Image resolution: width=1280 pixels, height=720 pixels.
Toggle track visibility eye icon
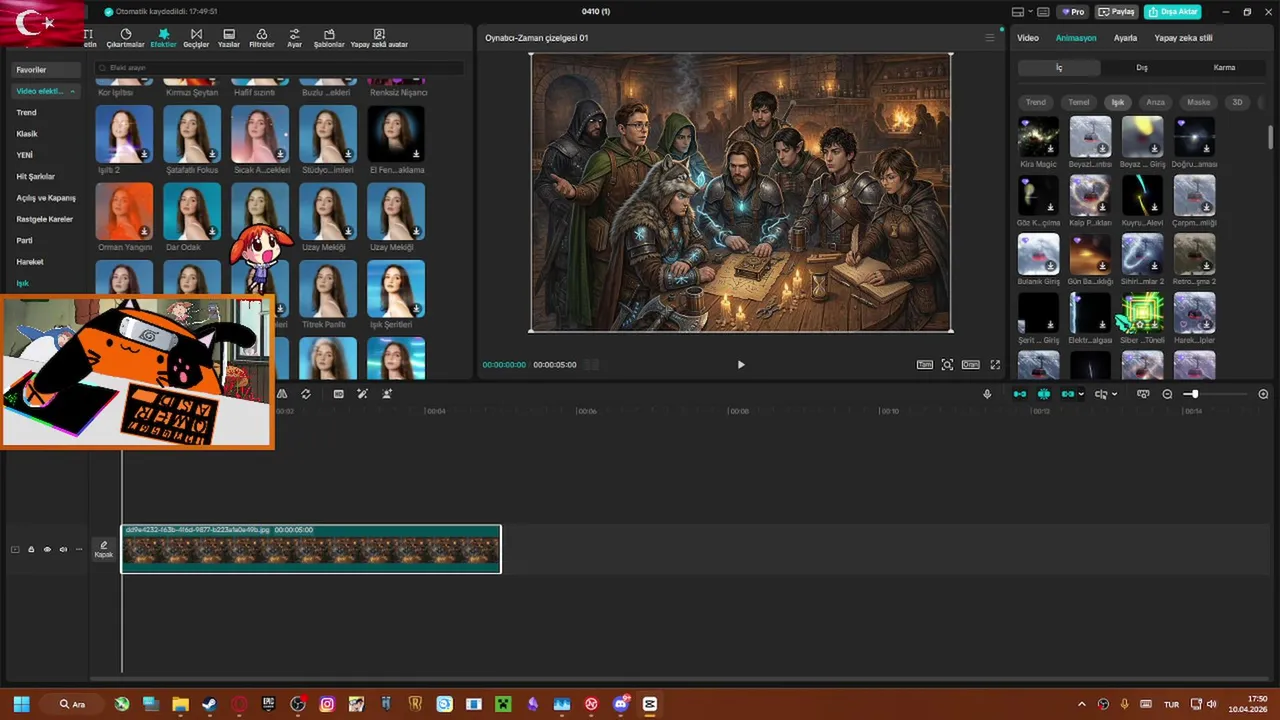click(47, 549)
